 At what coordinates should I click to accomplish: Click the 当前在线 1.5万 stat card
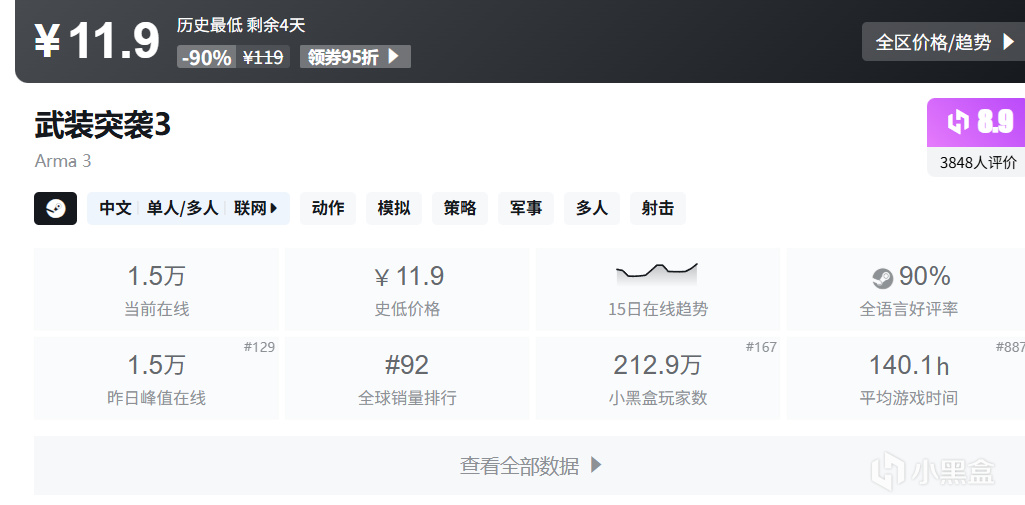click(156, 289)
